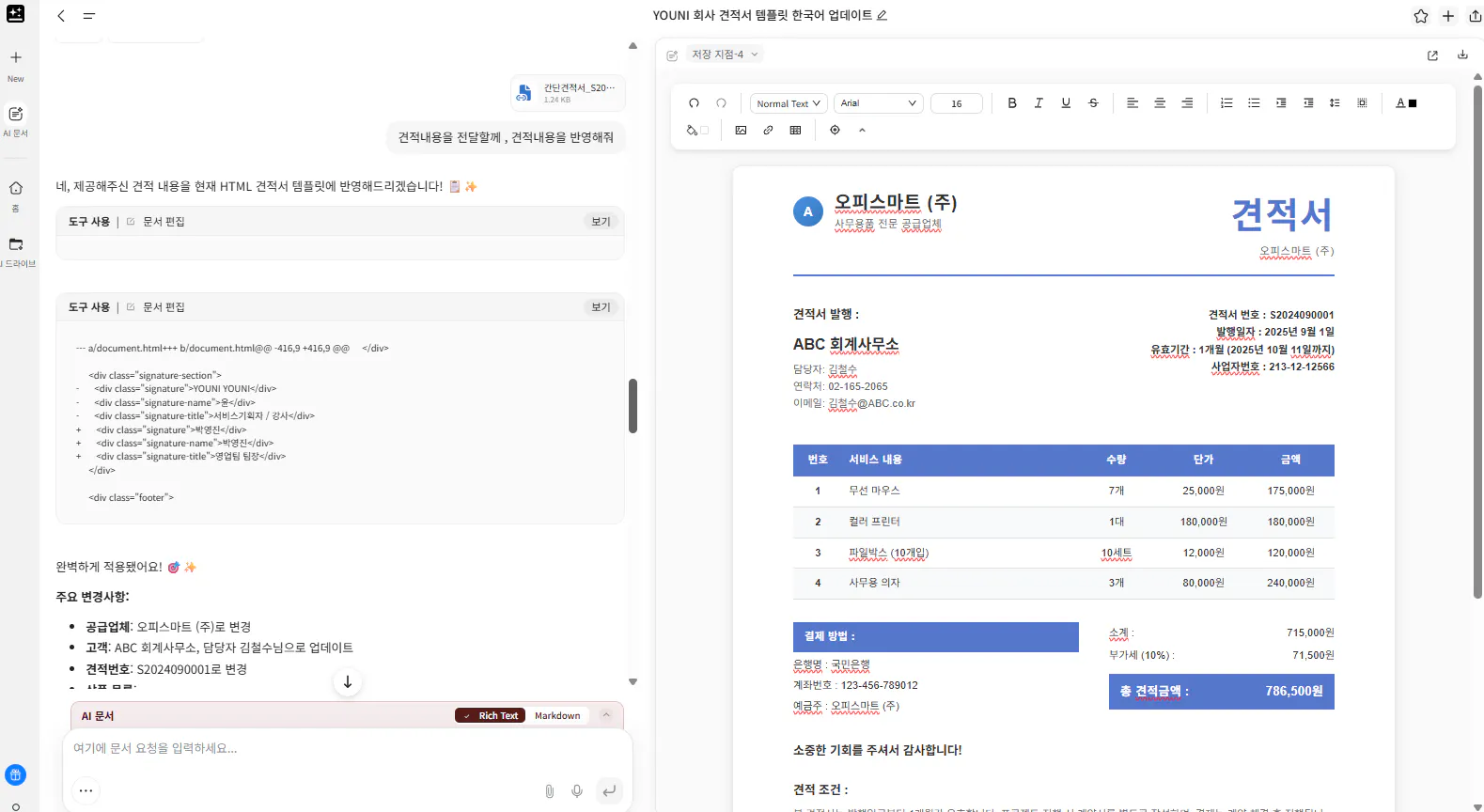Click the chat panel scrollbar thumb
Image resolution: width=1484 pixels, height=812 pixels.
(x=633, y=406)
